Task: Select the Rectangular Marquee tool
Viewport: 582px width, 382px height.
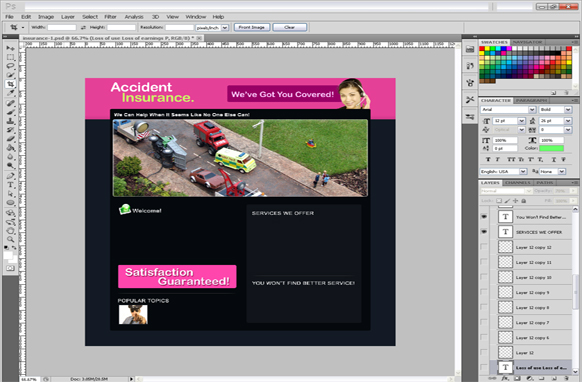Action: point(10,57)
